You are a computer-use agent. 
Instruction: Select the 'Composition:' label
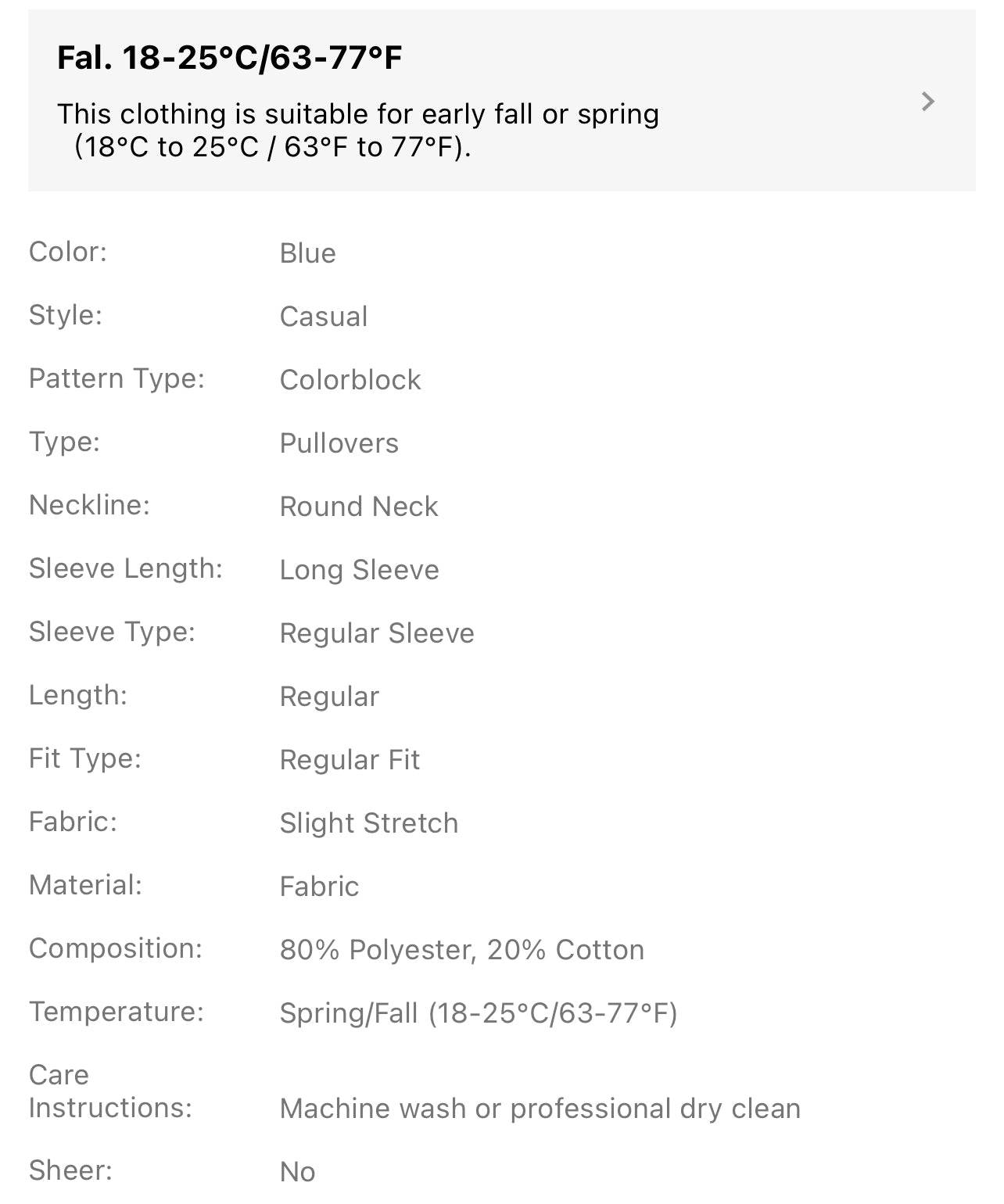coord(115,948)
